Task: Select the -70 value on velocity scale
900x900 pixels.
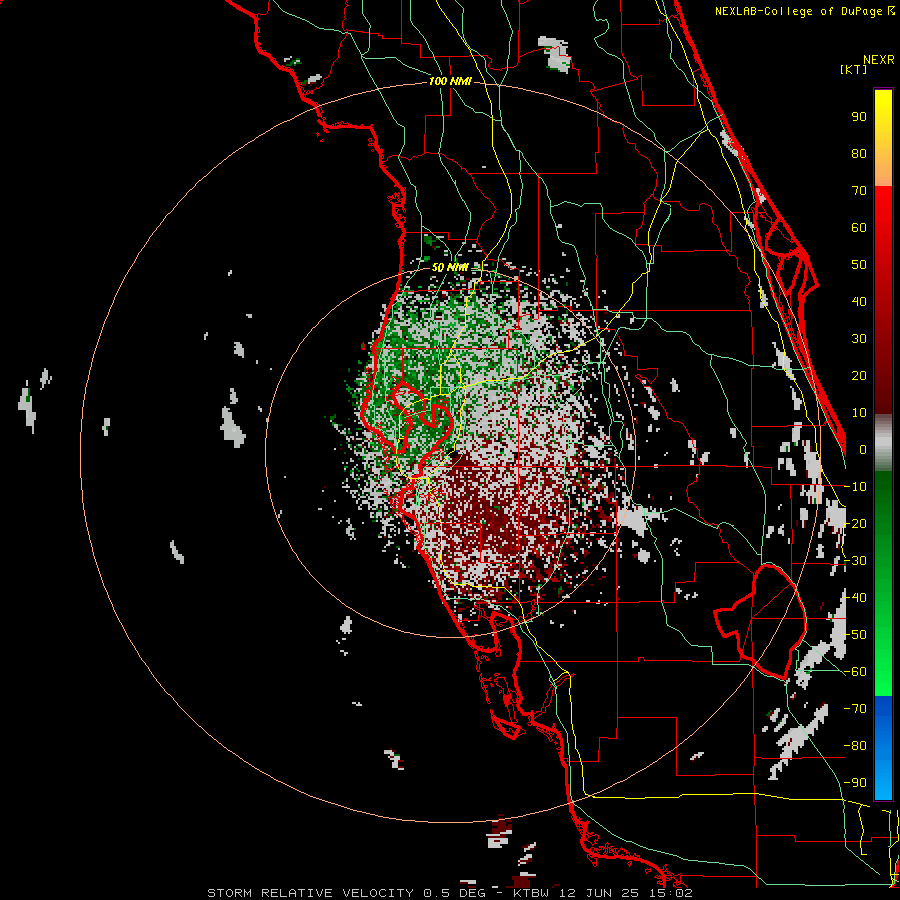Action: (855, 709)
